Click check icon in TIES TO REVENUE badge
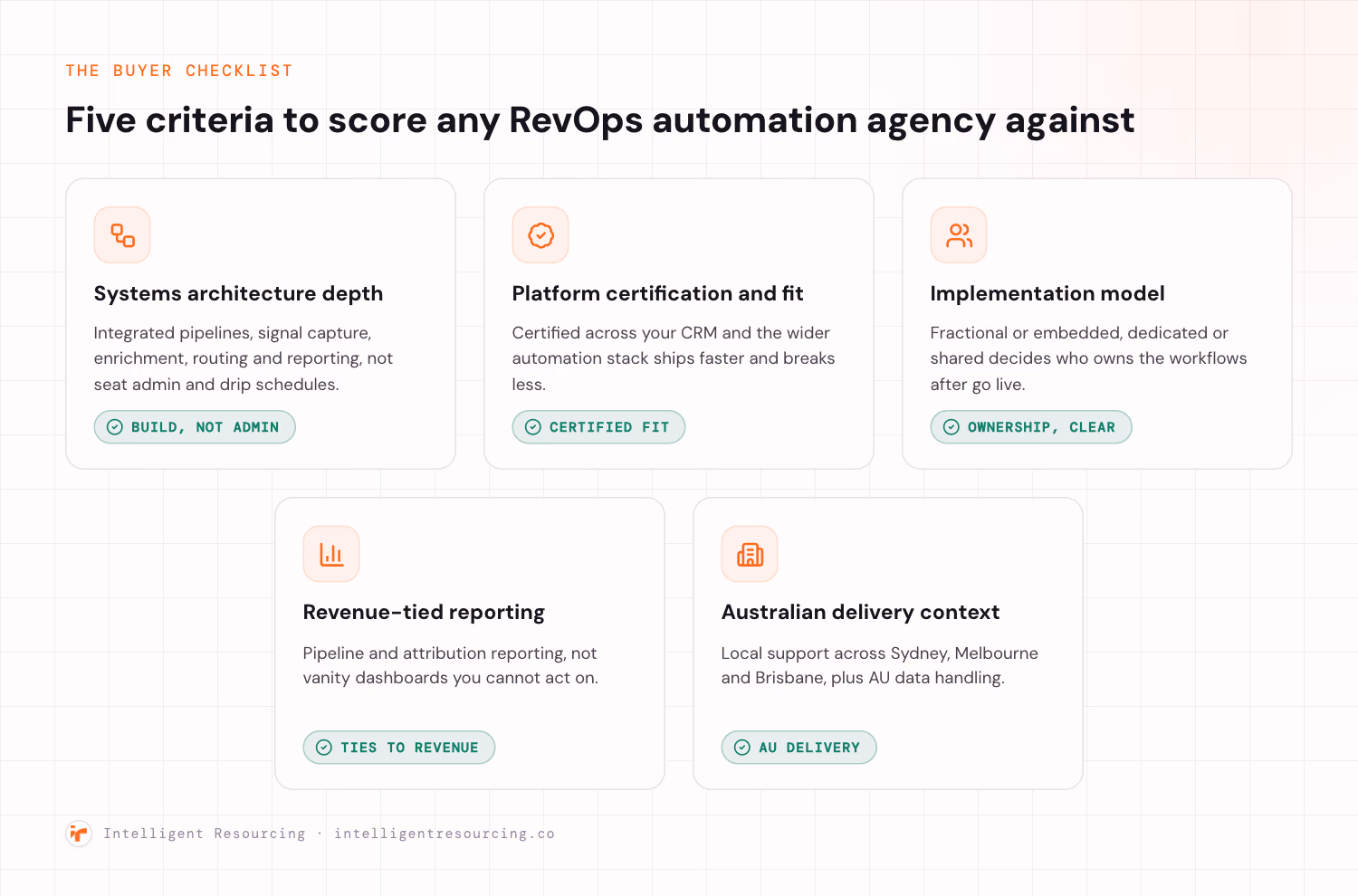This screenshot has width=1358, height=896. coord(324,748)
